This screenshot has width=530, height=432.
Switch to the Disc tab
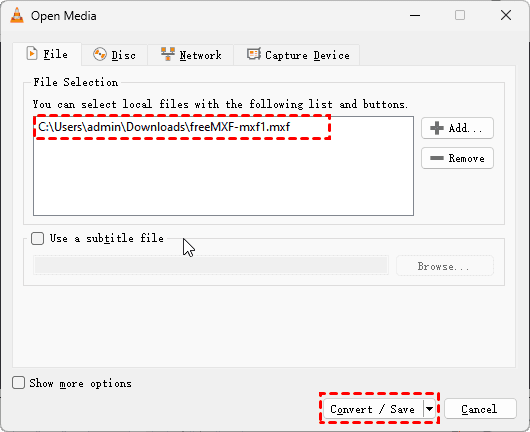pyautogui.click(x=114, y=55)
